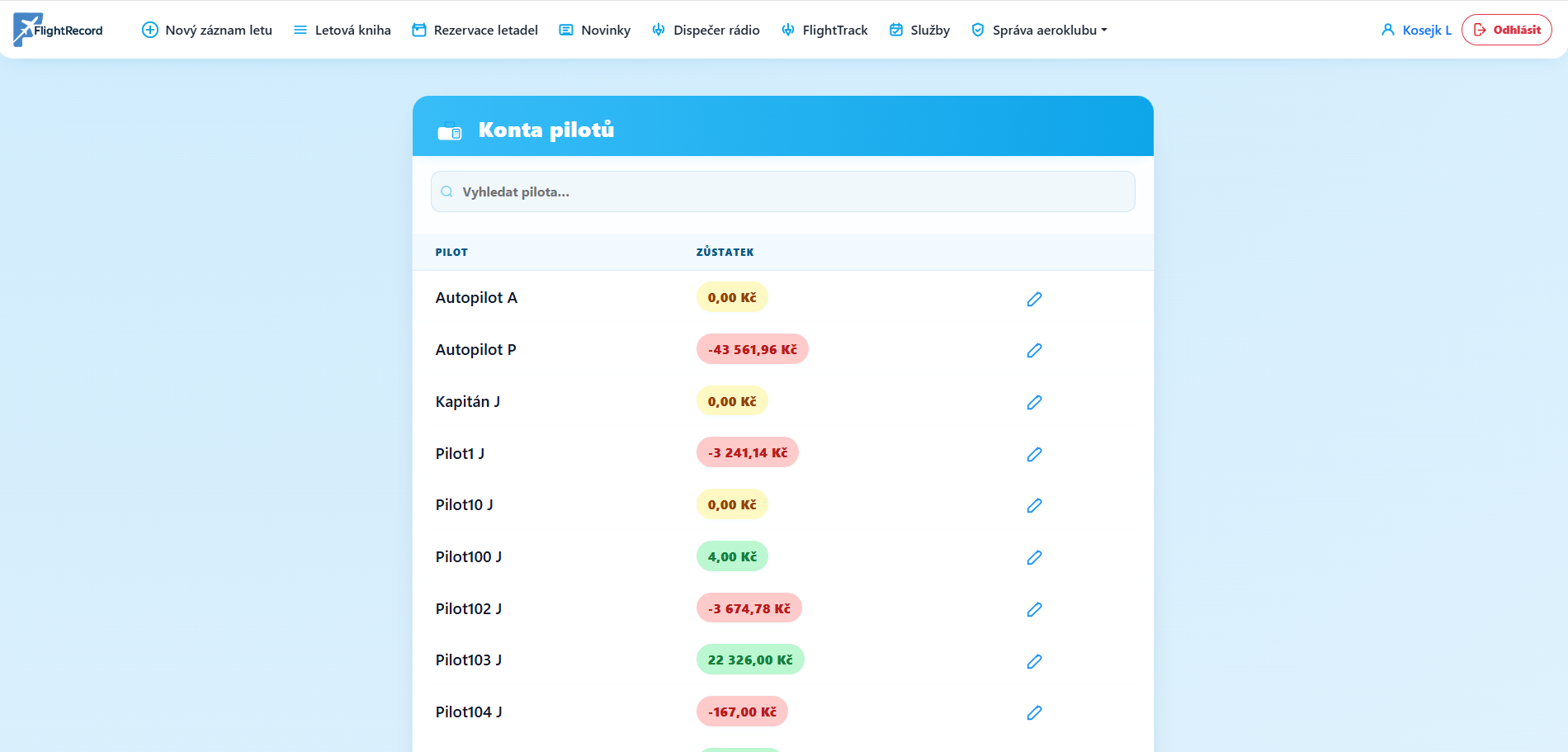Image resolution: width=1568 pixels, height=752 pixels.
Task: Open Dispečer rádio
Action: pyautogui.click(x=706, y=30)
